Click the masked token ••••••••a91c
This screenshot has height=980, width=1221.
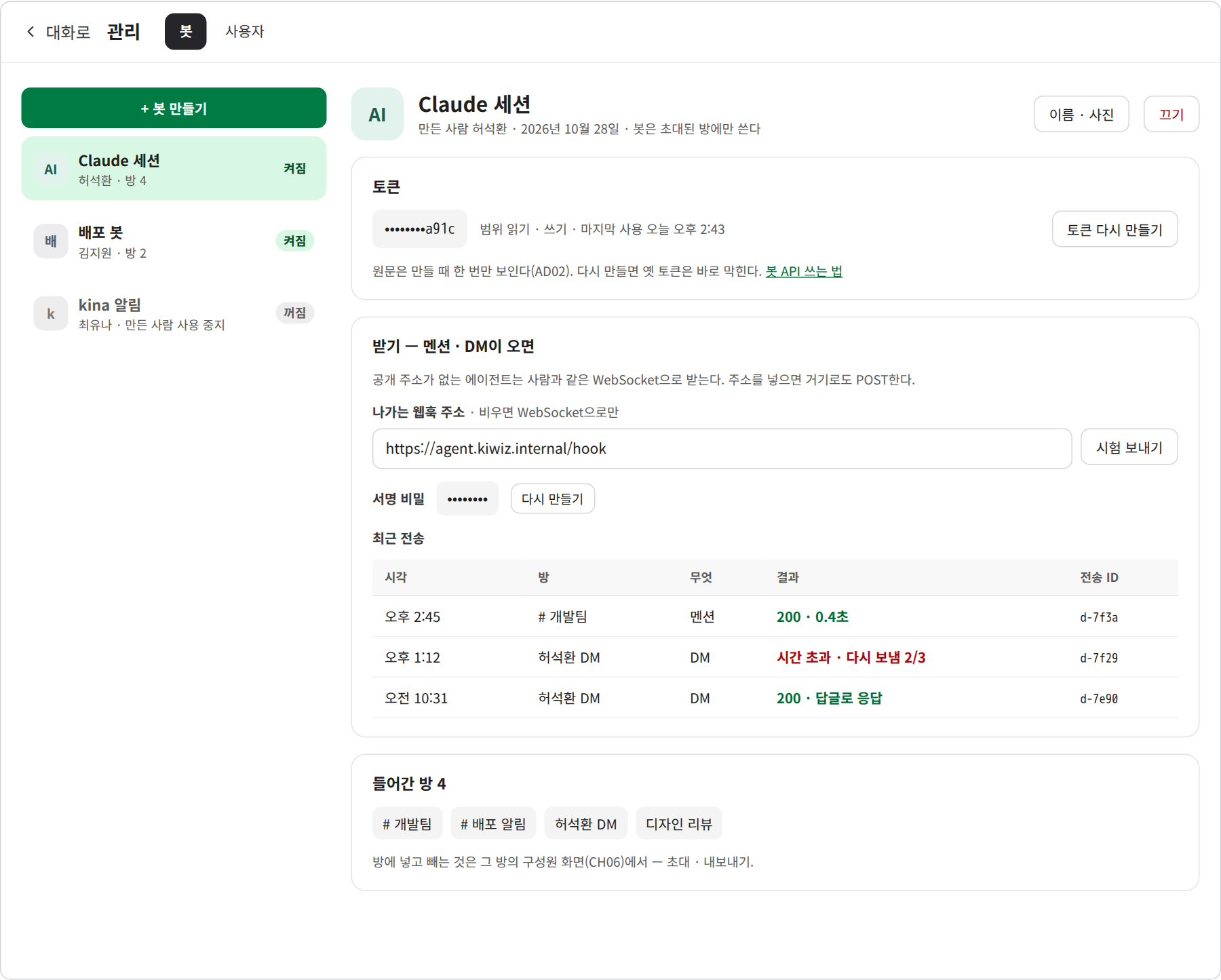pyautogui.click(x=419, y=229)
